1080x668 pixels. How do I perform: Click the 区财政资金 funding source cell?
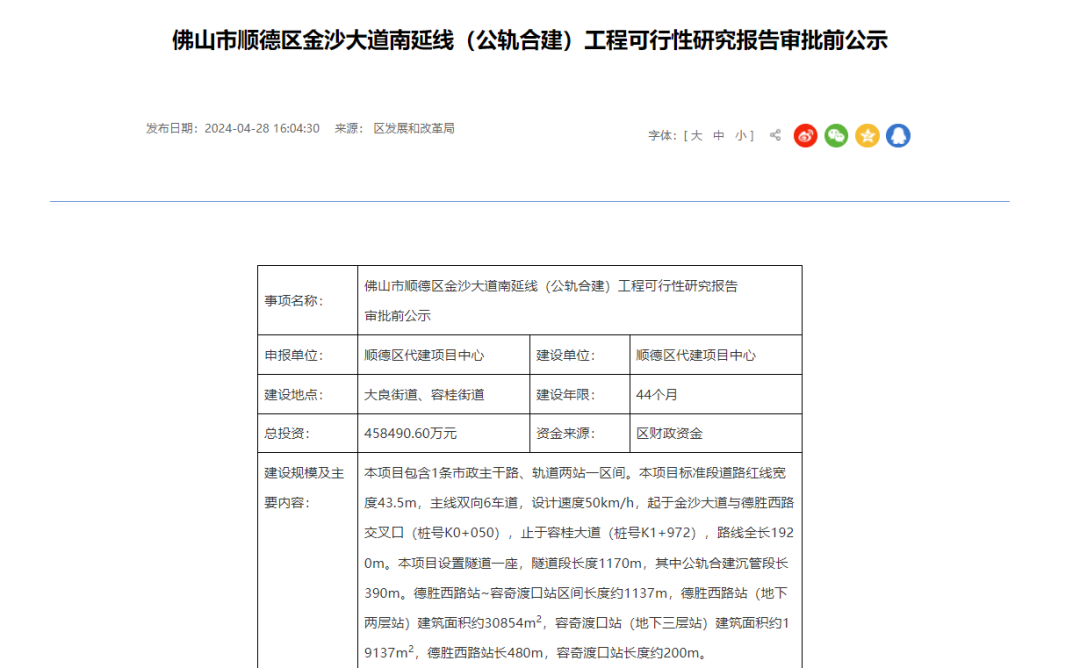(x=670, y=434)
